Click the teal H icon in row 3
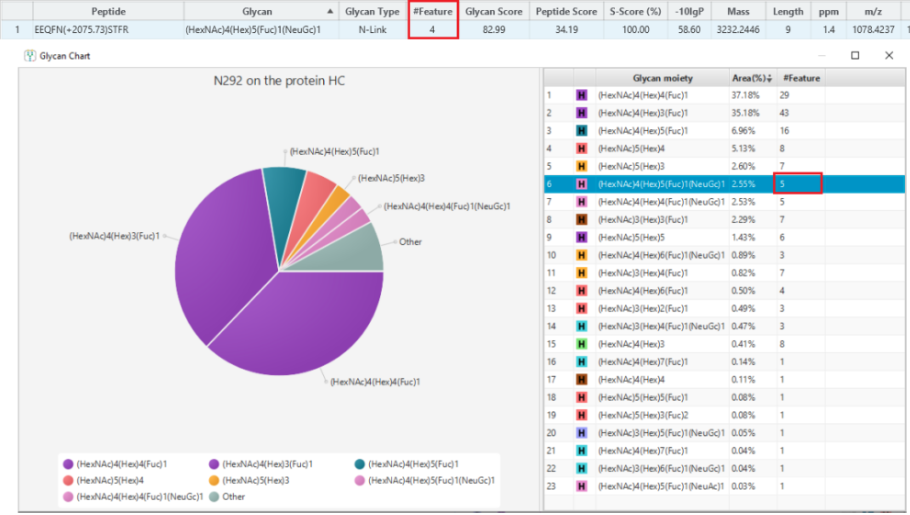This screenshot has width=910, height=515. (581, 131)
